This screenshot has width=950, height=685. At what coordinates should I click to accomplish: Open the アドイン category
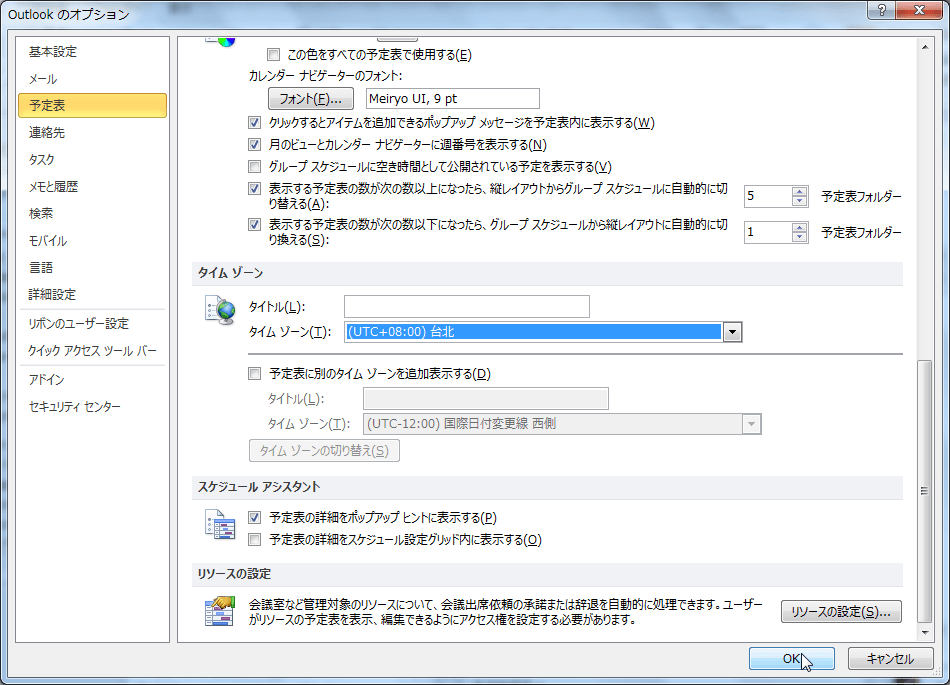tap(92, 380)
